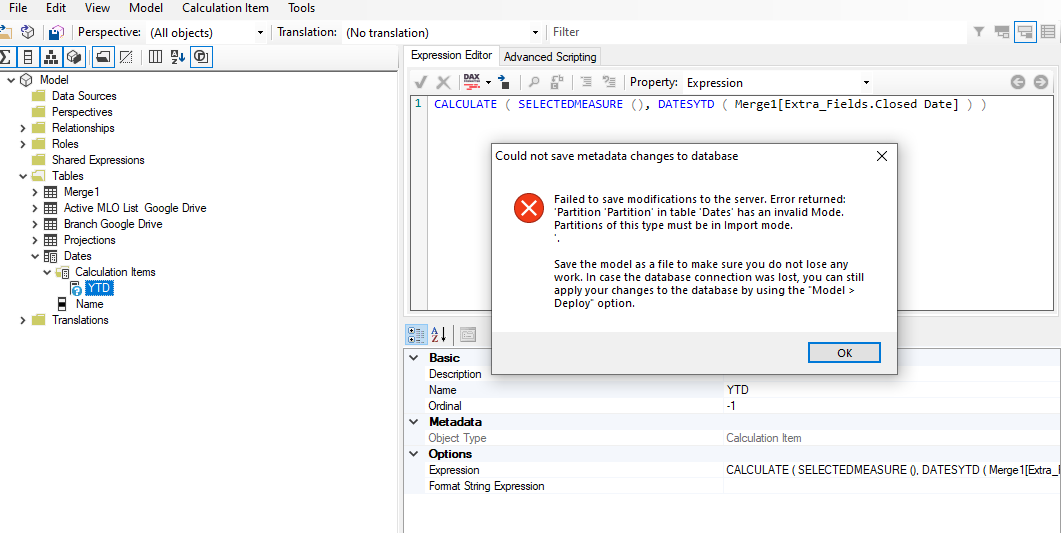Click the categorized properties view icon
Viewport: 1061px width, 533px height.
tap(415, 334)
